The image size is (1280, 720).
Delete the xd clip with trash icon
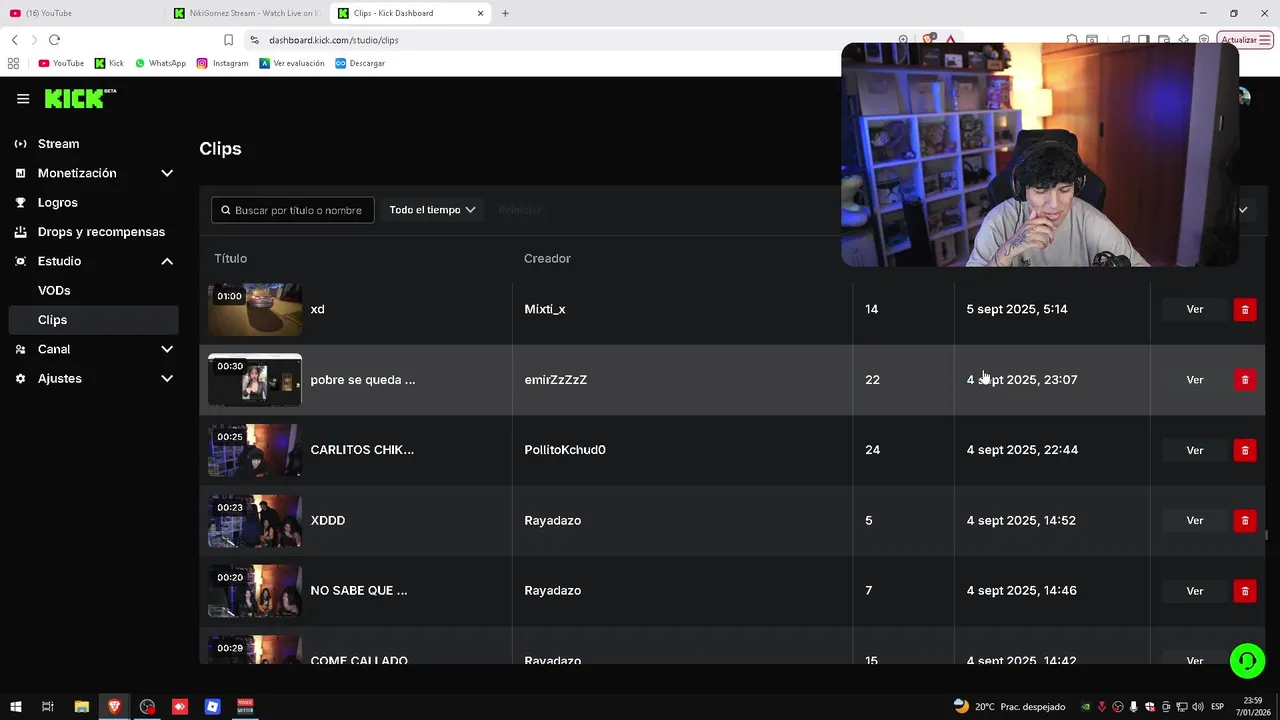pyautogui.click(x=1245, y=309)
